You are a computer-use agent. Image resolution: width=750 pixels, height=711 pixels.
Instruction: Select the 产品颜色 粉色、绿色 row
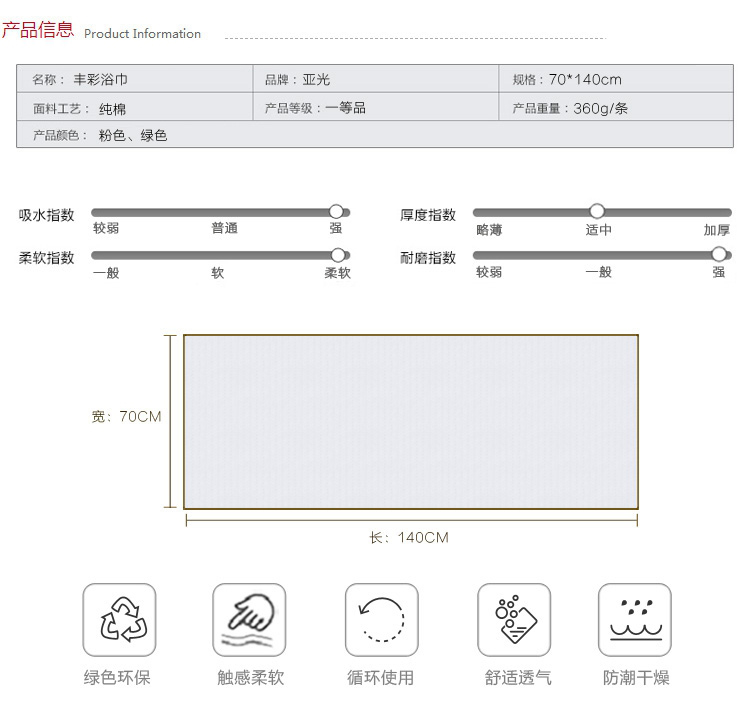click(x=374, y=135)
